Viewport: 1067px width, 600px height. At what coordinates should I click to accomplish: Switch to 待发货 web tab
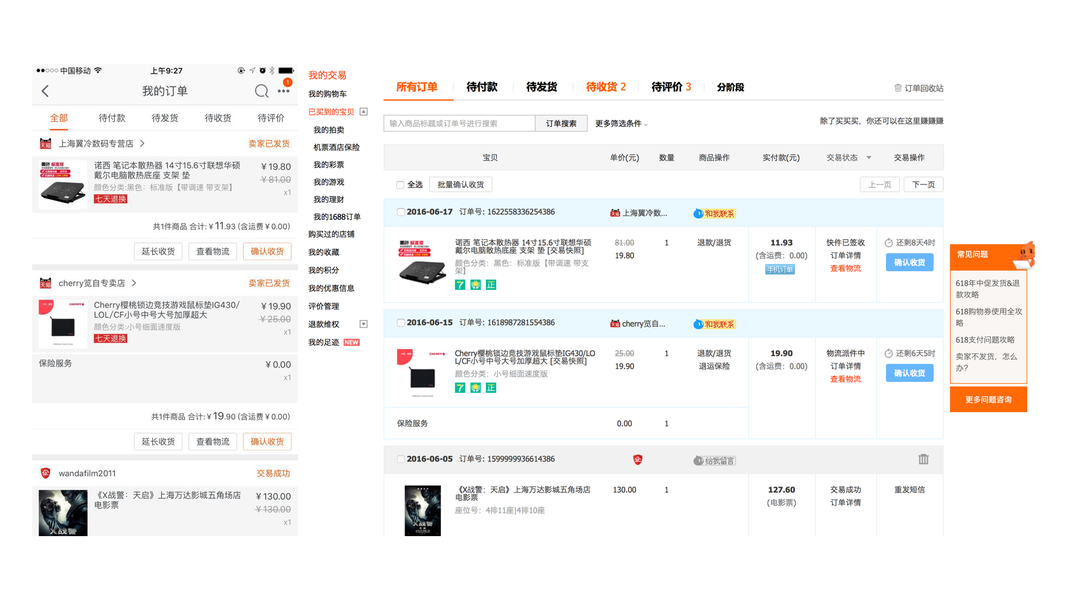[x=542, y=87]
